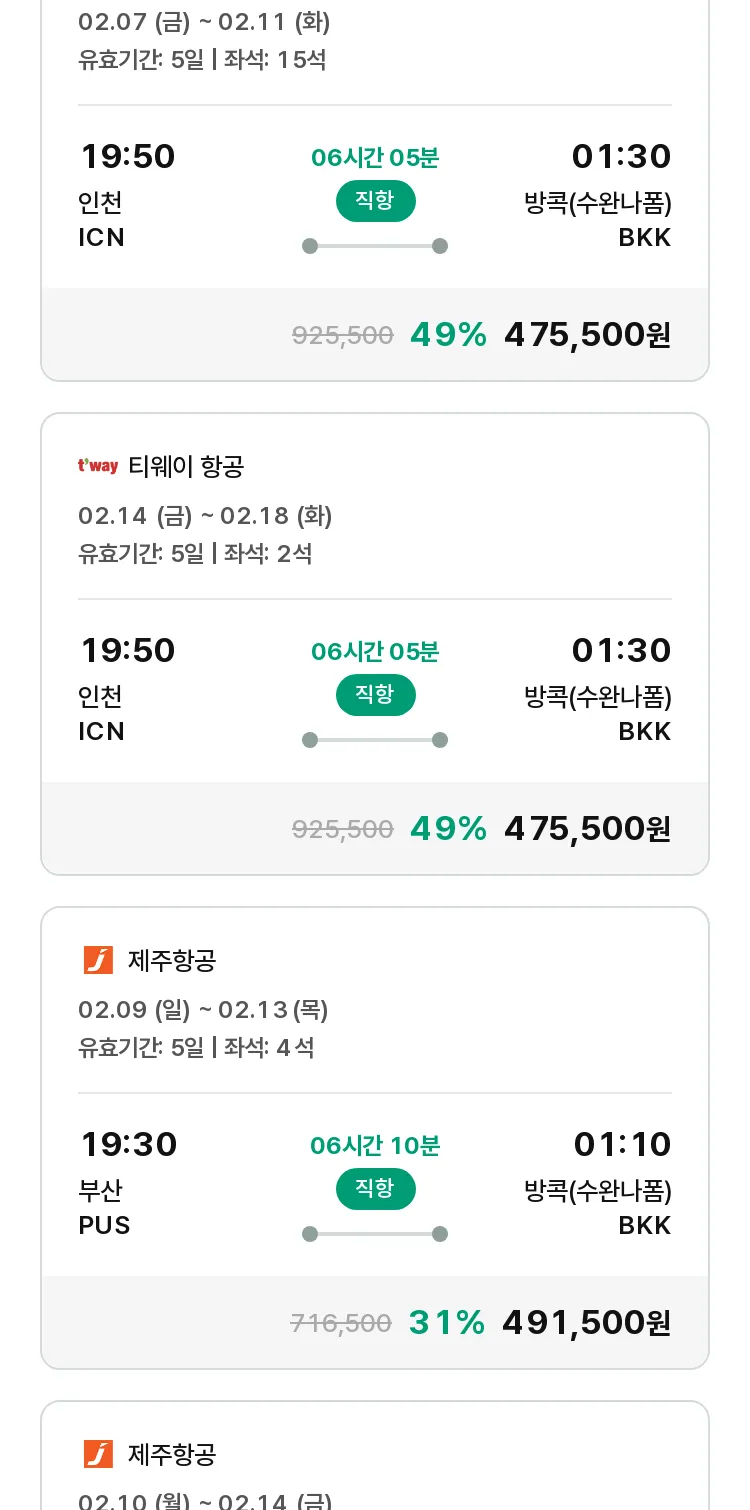Click the Jeju Air logo on the 02.10 flight
The image size is (750, 1510).
(98, 1454)
